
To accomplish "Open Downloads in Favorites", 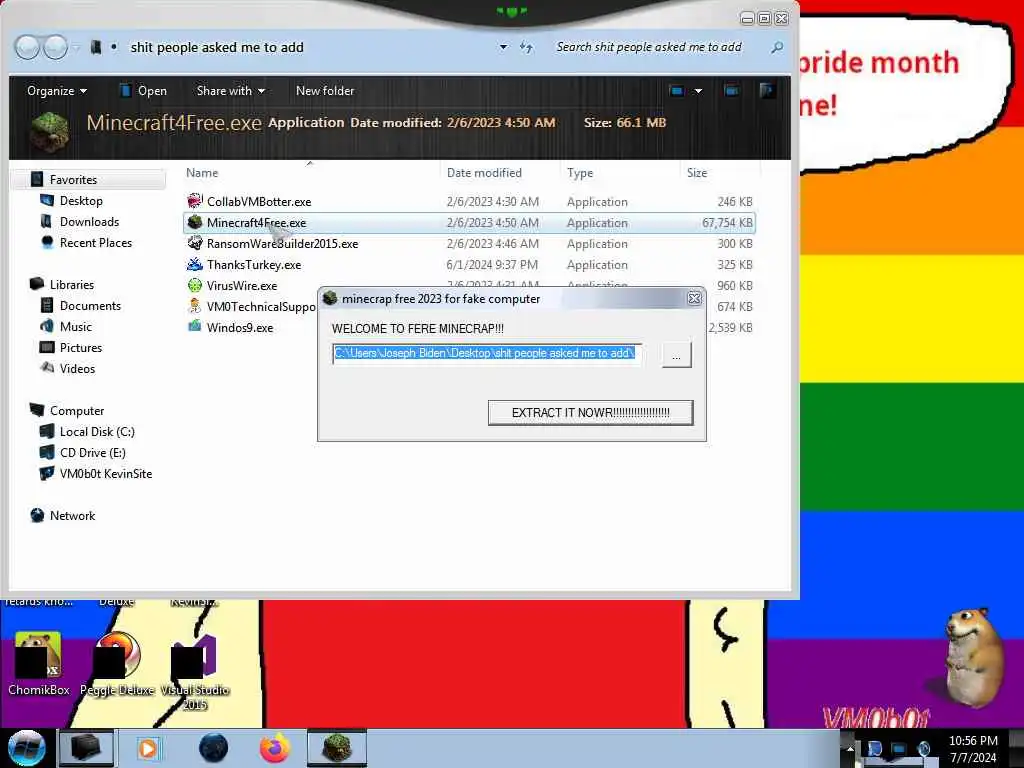I will (x=89, y=221).
